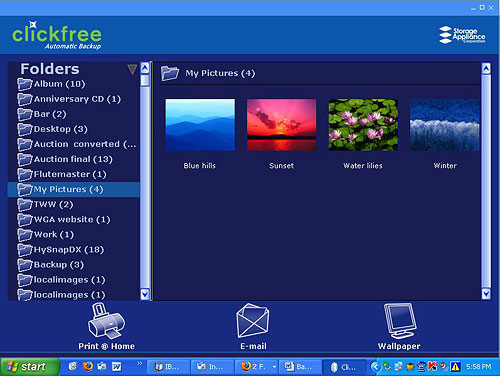Viewport: 500px width, 376px height.
Task: Click the Water lilies caption text
Action: (363, 166)
